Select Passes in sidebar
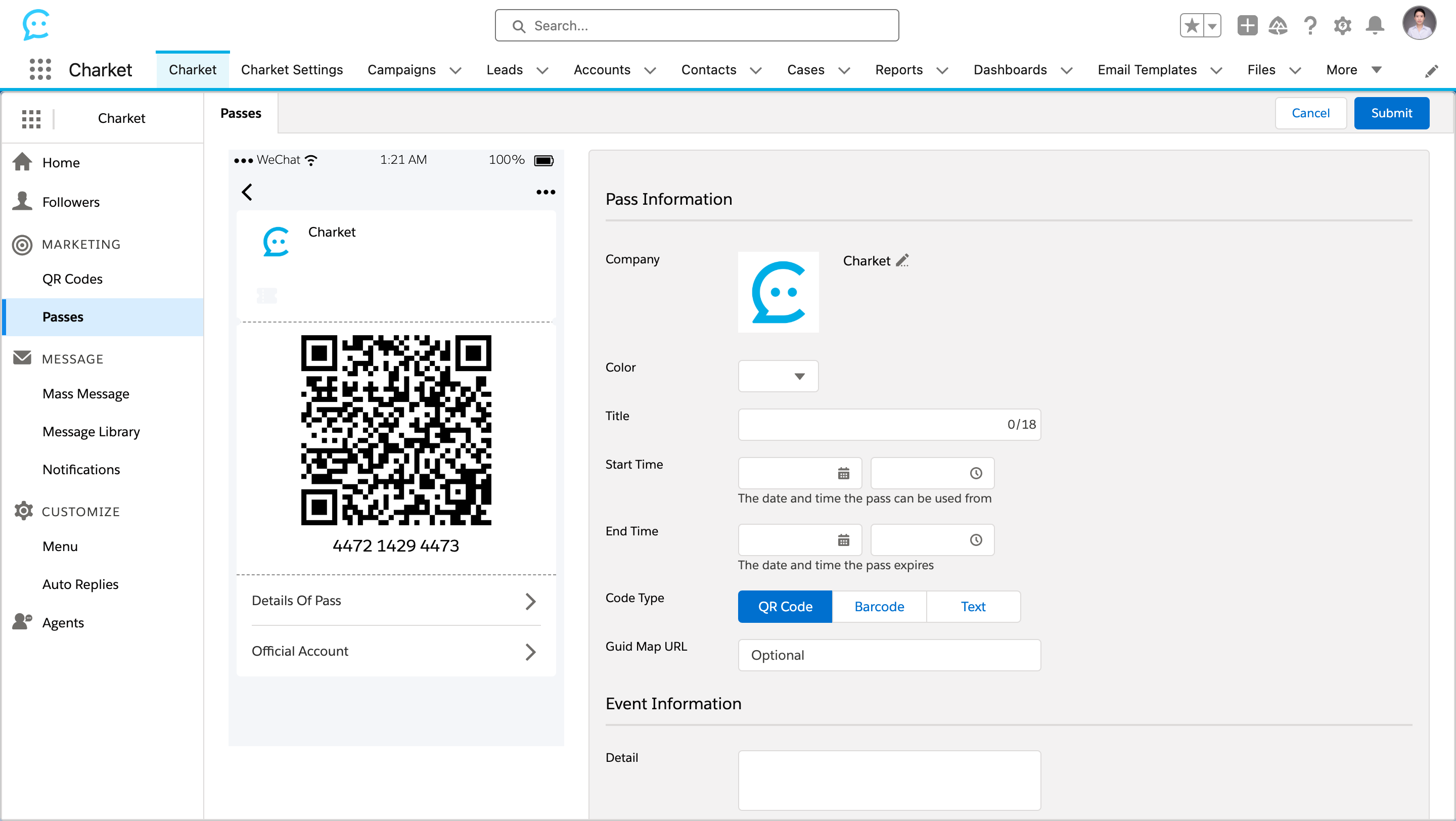 click(x=103, y=317)
